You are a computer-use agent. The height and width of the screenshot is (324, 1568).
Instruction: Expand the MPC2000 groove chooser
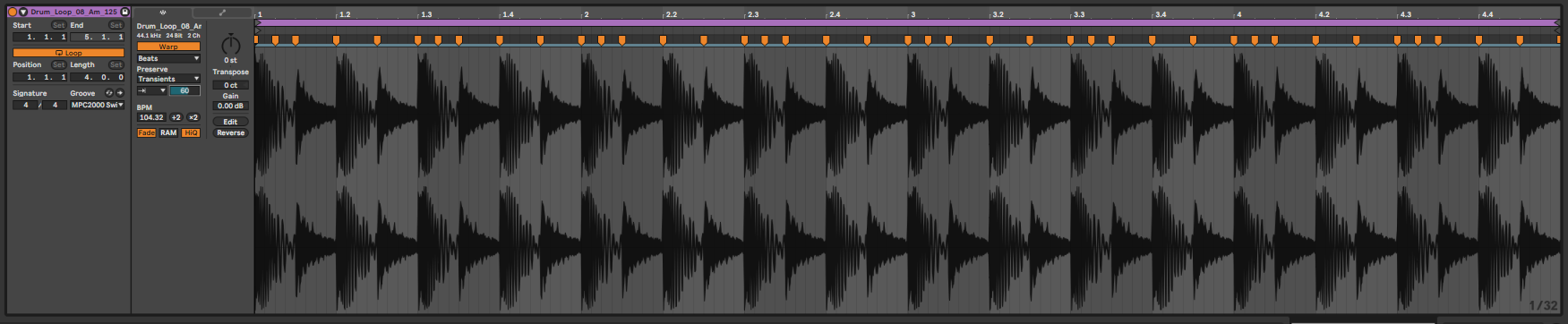click(x=98, y=105)
